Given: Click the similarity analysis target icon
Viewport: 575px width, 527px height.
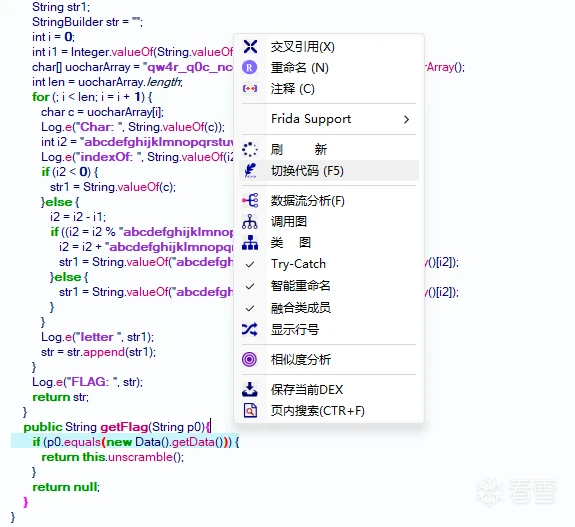Looking at the screenshot, I should (249, 359).
